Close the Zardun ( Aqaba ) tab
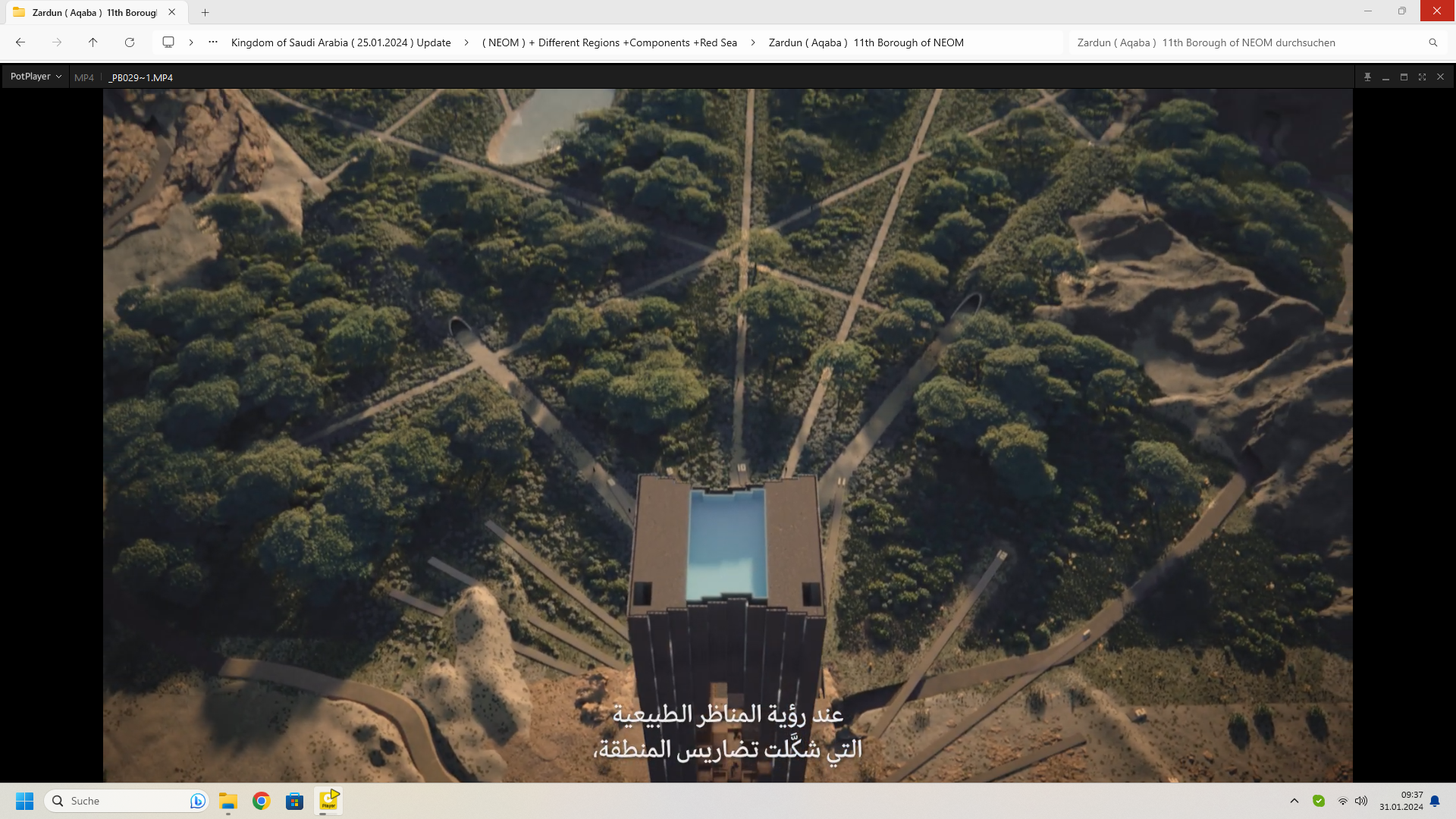1456x819 pixels. point(172,12)
